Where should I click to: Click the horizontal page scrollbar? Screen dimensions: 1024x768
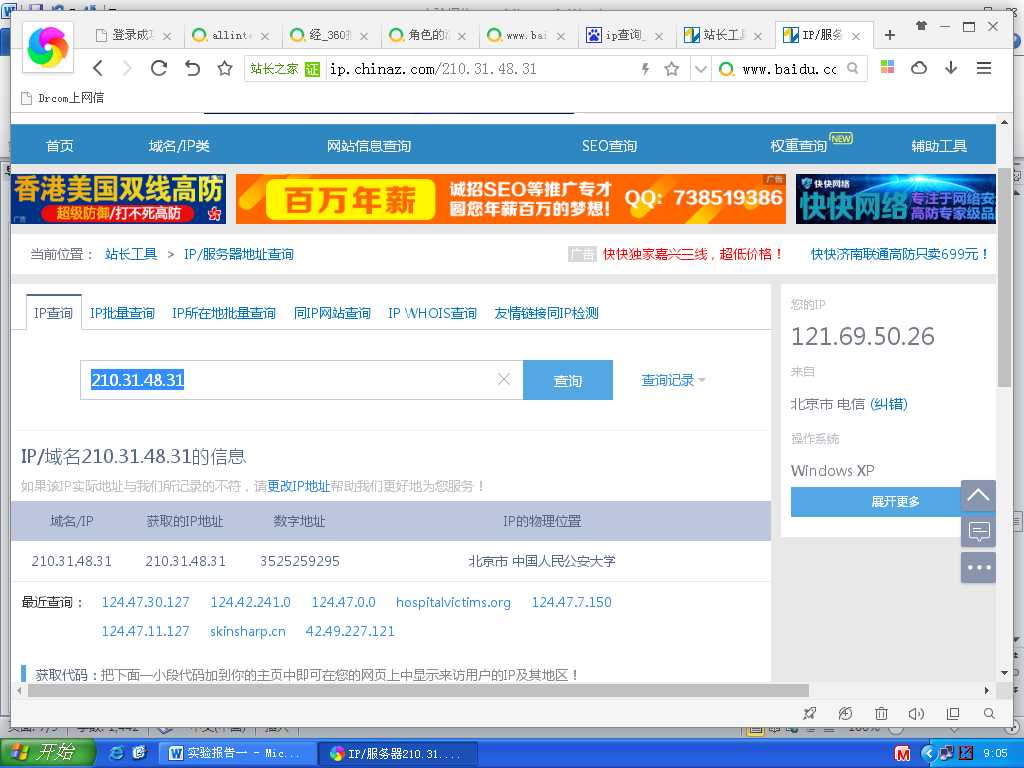pyautogui.click(x=418, y=690)
